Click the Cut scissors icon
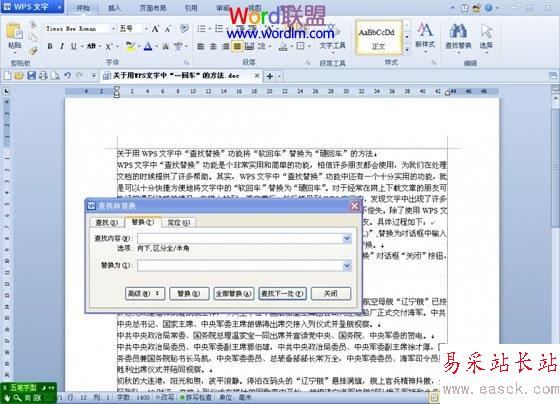560x404 pixels. point(33,25)
